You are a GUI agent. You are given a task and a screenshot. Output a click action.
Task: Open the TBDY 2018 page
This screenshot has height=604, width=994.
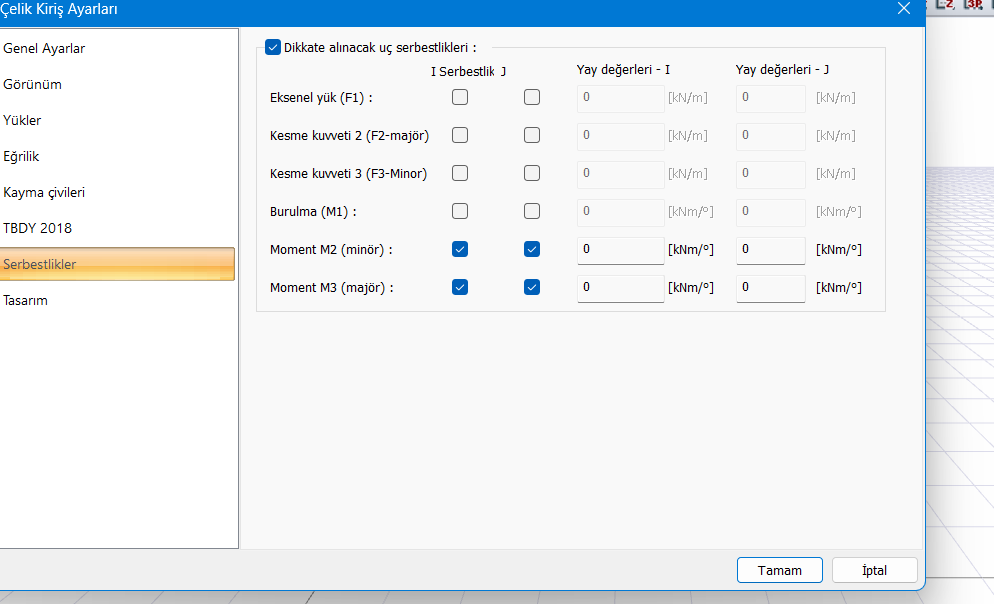(38, 228)
